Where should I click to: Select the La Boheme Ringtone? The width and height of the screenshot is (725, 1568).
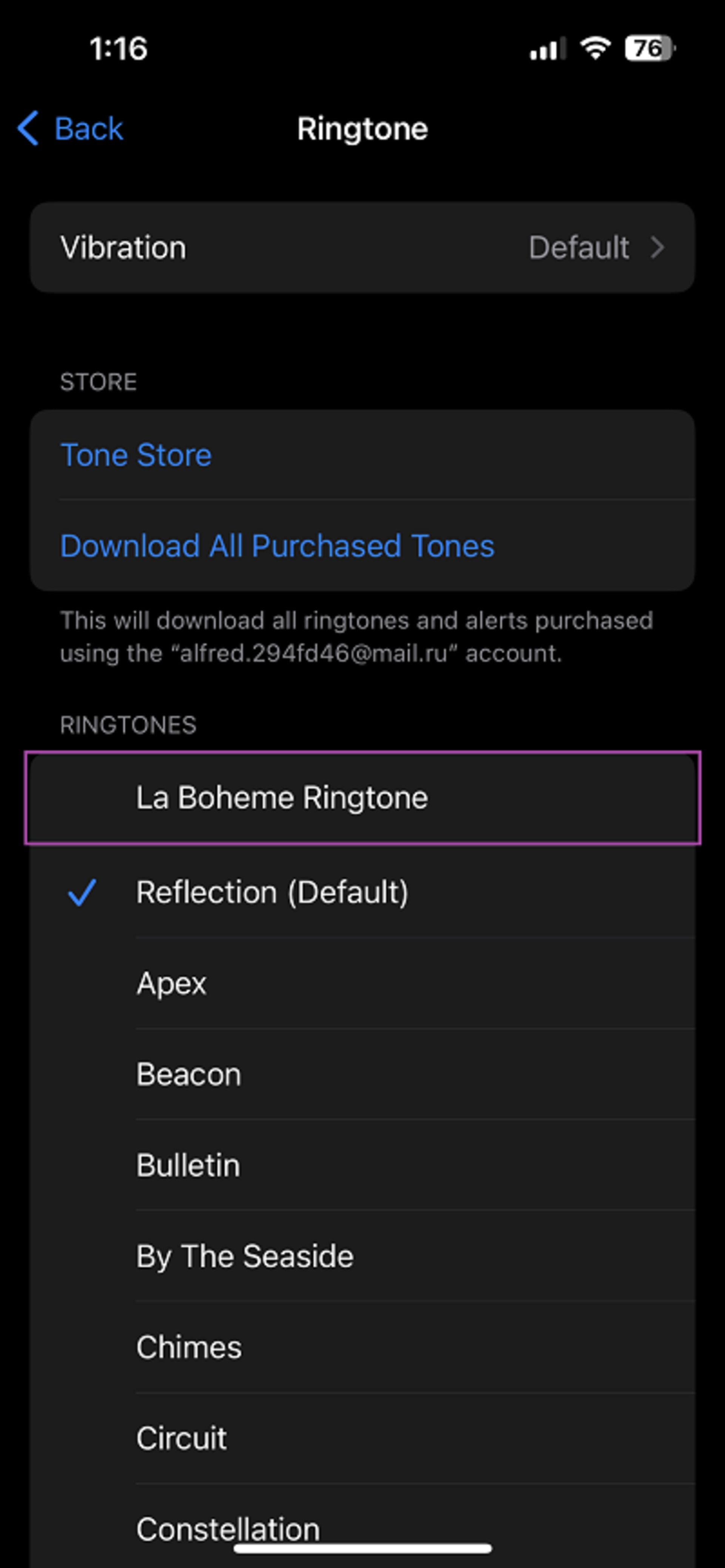coord(281,798)
